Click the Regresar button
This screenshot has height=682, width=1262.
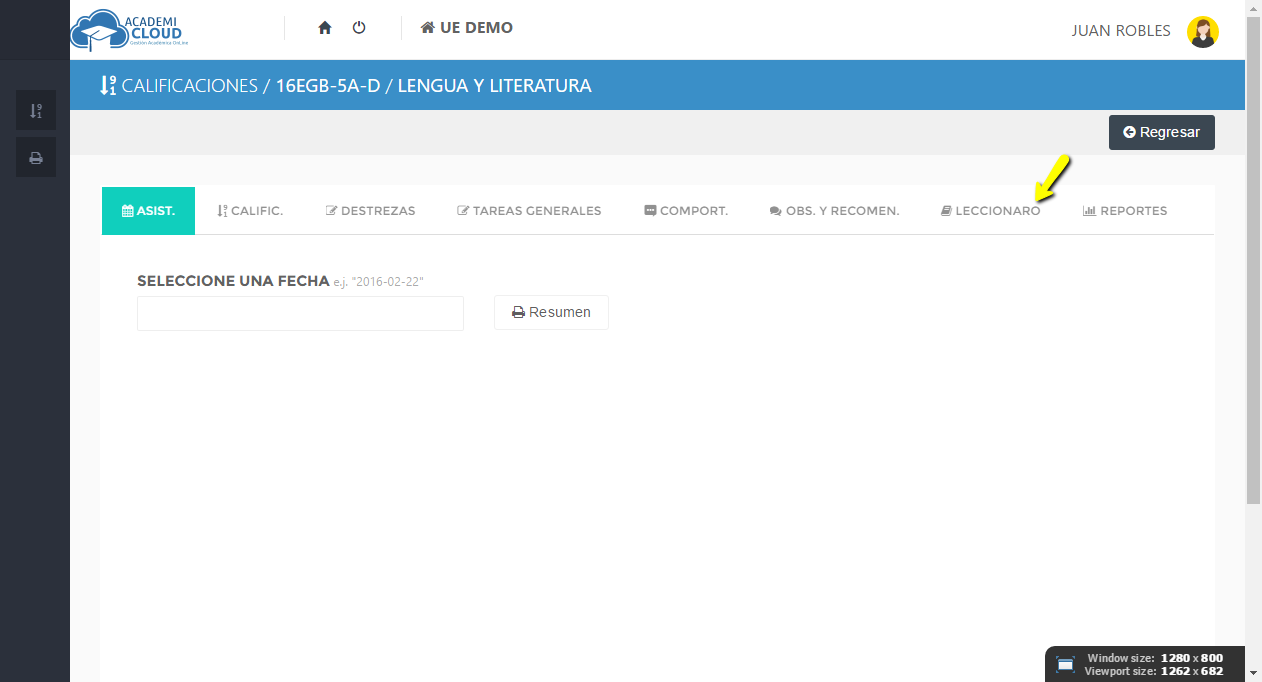pyautogui.click(x=1161, y=132)
